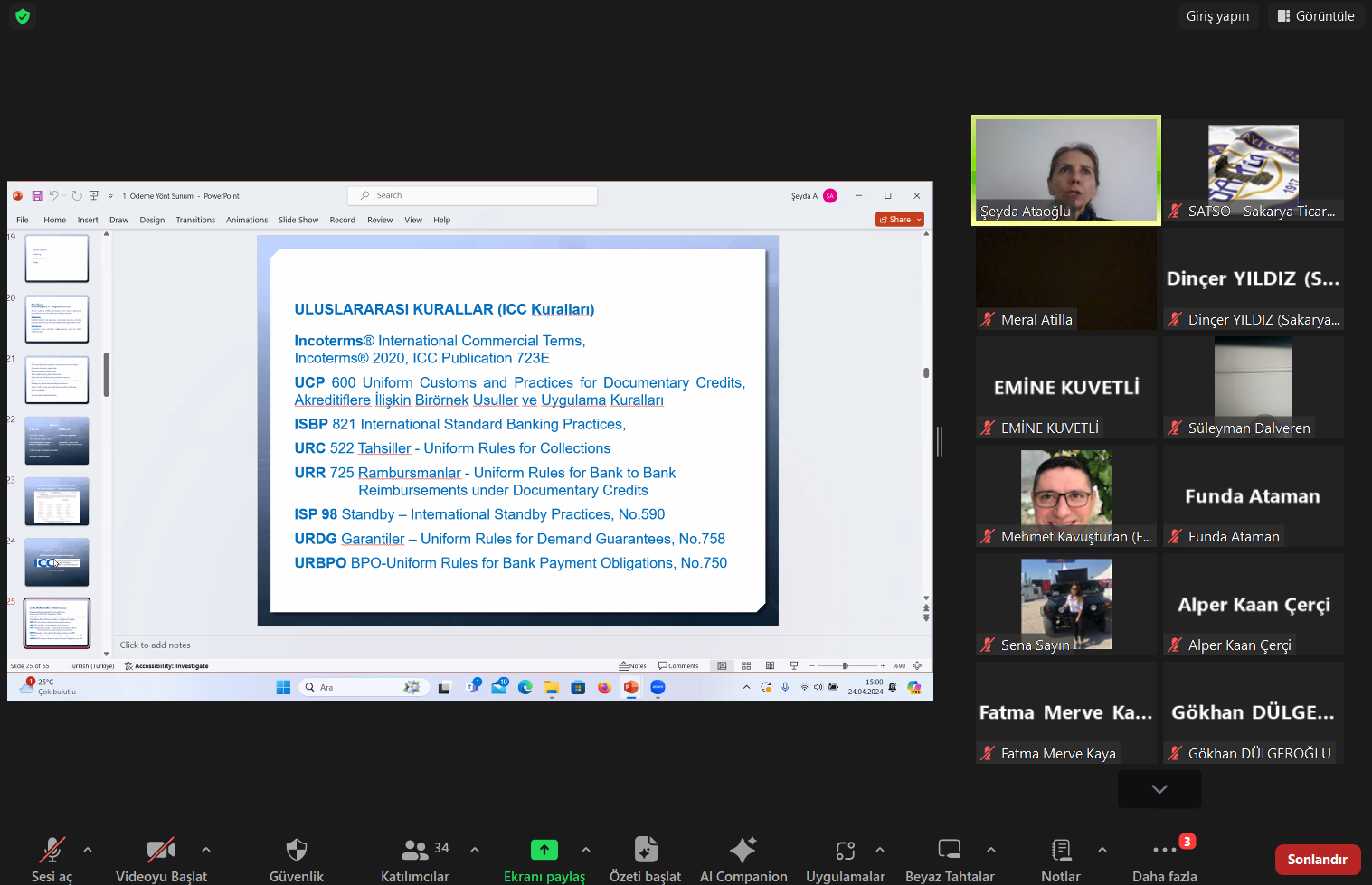Switch to the Insert ribbon tab
This screenshot has height=885, width=1372.
click(x=88, y=220)
